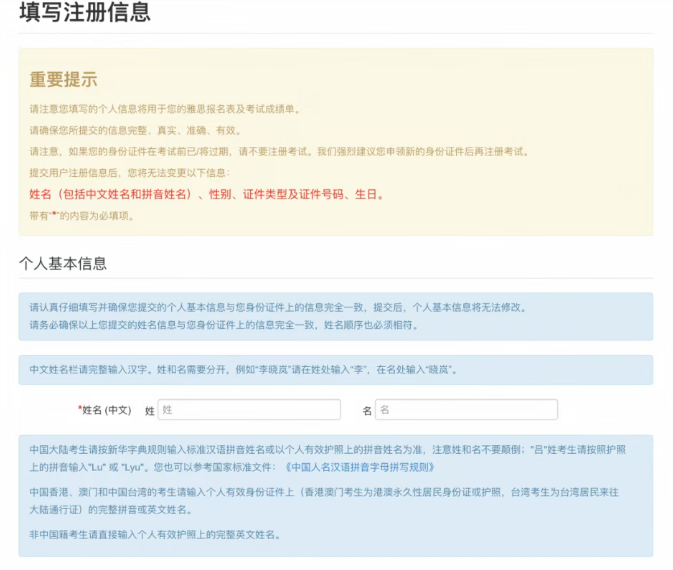Viewport: 673px width, 570px height.
Task: Click the *姓名 (中文) field label
Action: tap(105, 410)
